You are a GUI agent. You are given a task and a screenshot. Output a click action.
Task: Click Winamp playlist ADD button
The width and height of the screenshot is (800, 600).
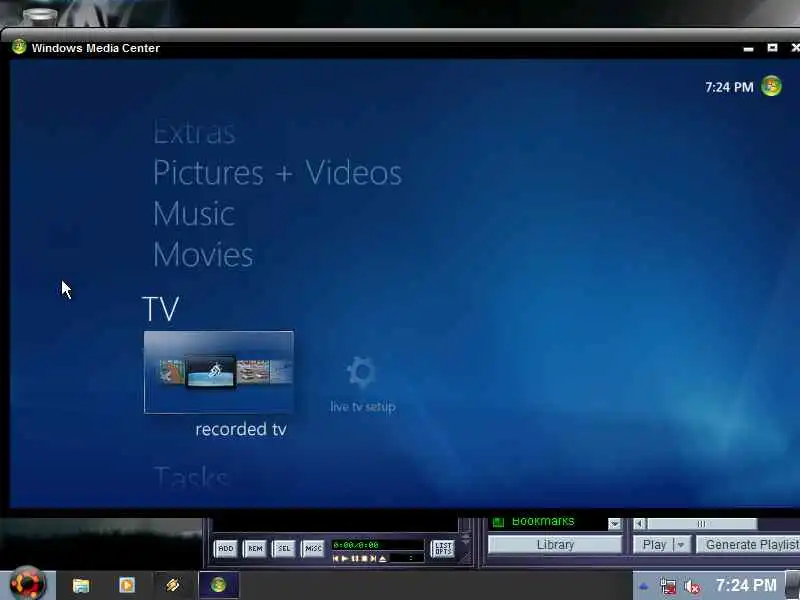pos(226,548)
